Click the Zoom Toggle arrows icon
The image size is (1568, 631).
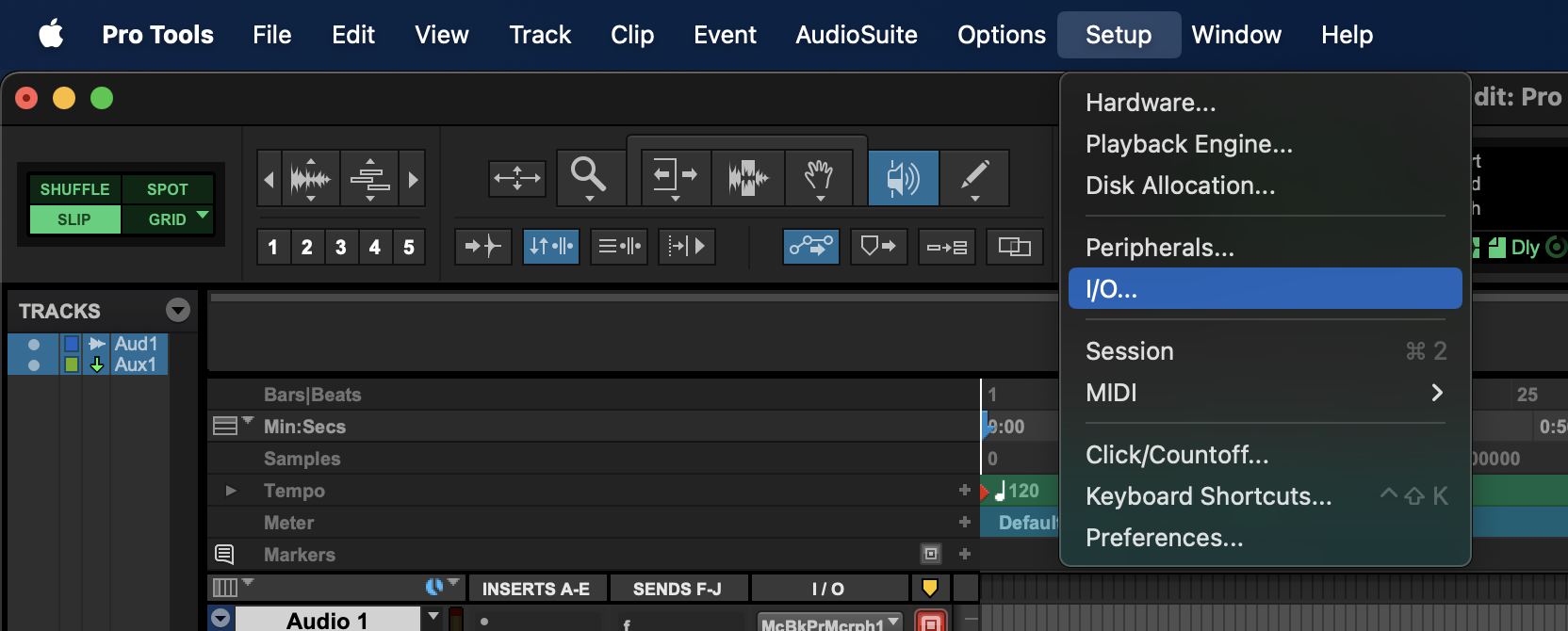pyautogui.click(x=516, y=178)
